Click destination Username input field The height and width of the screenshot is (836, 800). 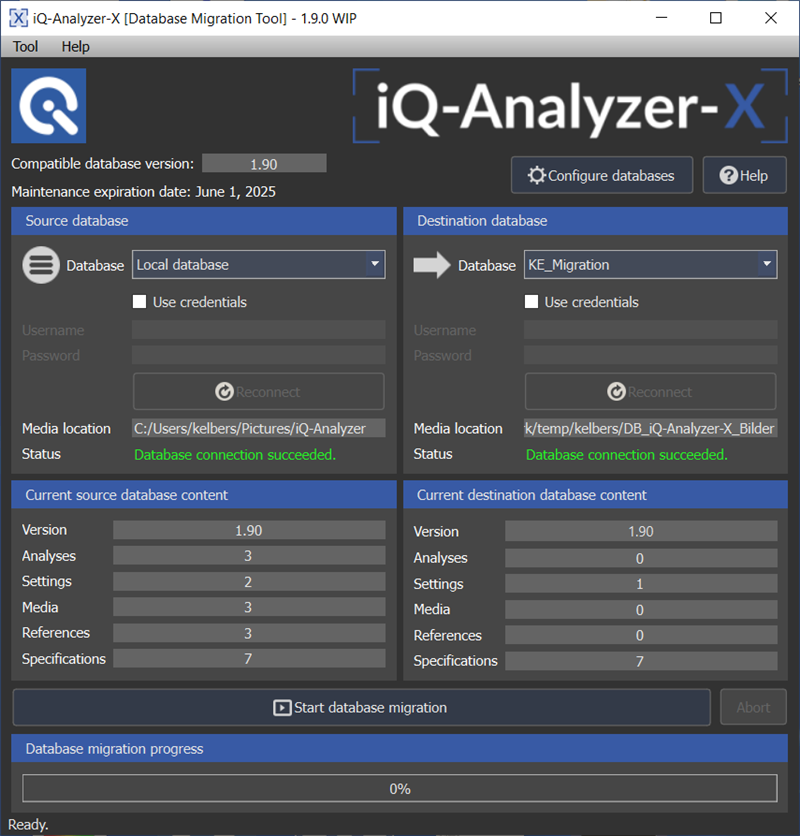(651, 329)
